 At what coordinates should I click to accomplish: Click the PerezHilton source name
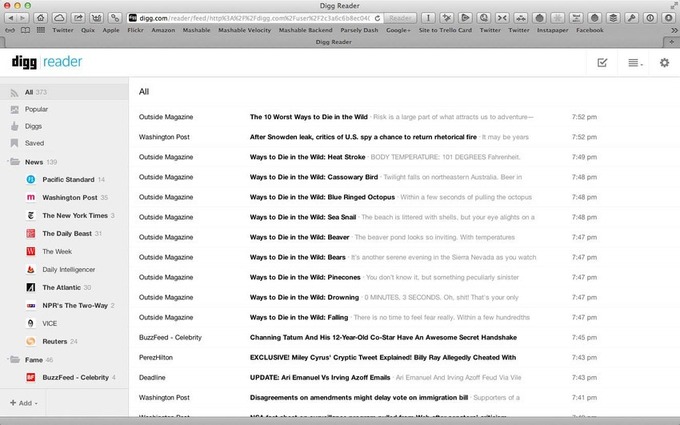[156, 357]
